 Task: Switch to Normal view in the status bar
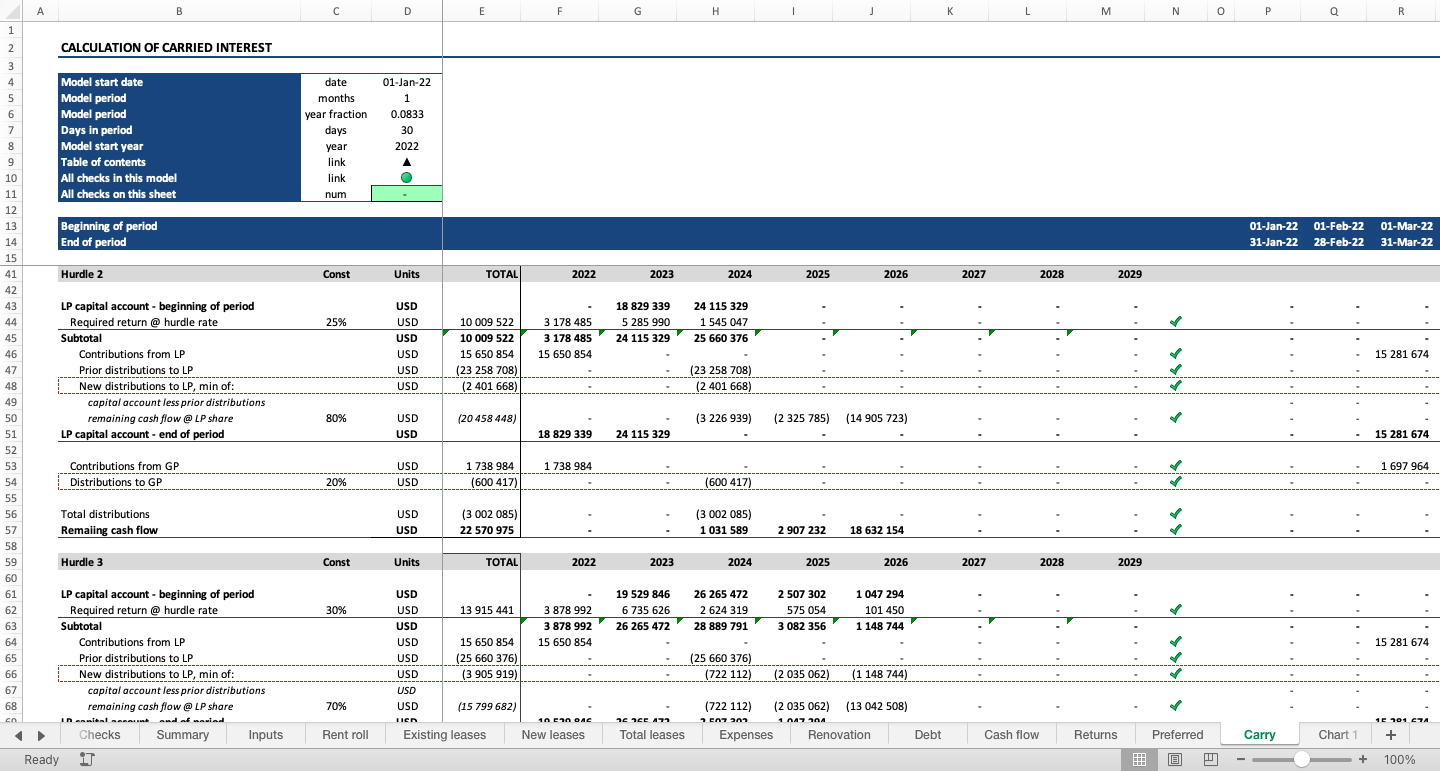[1140, 760]
